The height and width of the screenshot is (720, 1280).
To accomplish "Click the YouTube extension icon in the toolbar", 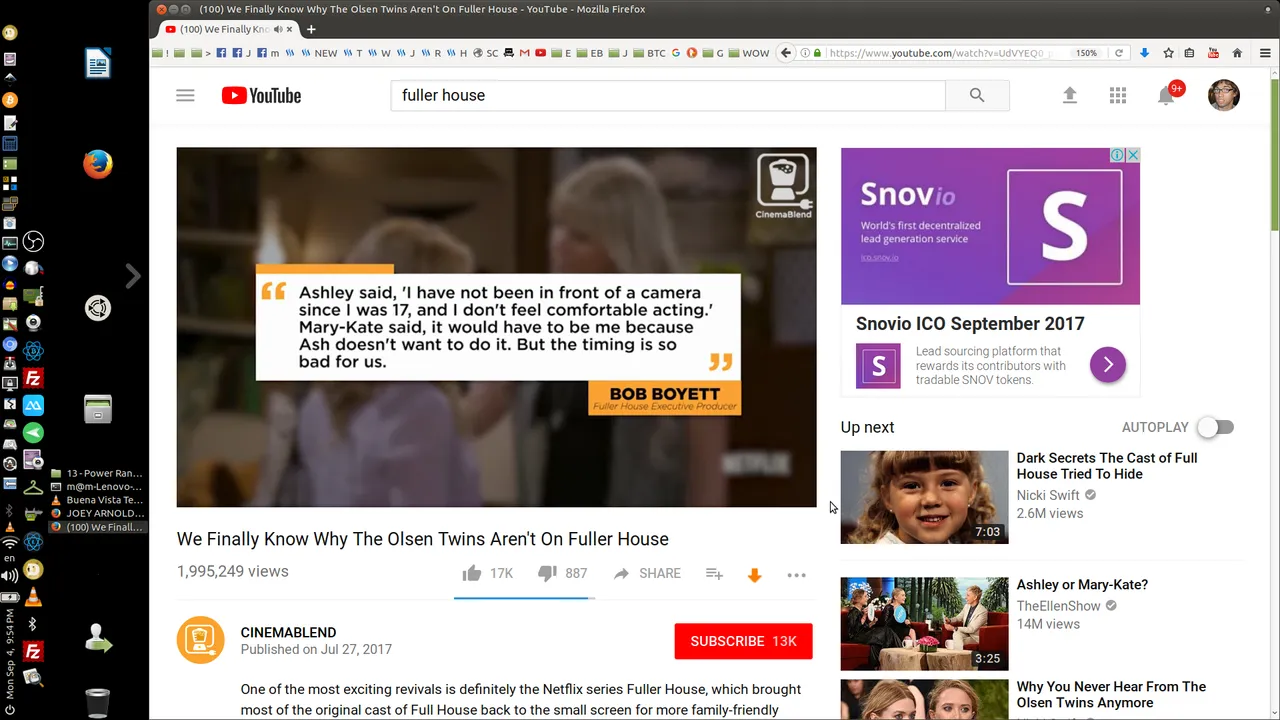I will tap(1213, 53).
